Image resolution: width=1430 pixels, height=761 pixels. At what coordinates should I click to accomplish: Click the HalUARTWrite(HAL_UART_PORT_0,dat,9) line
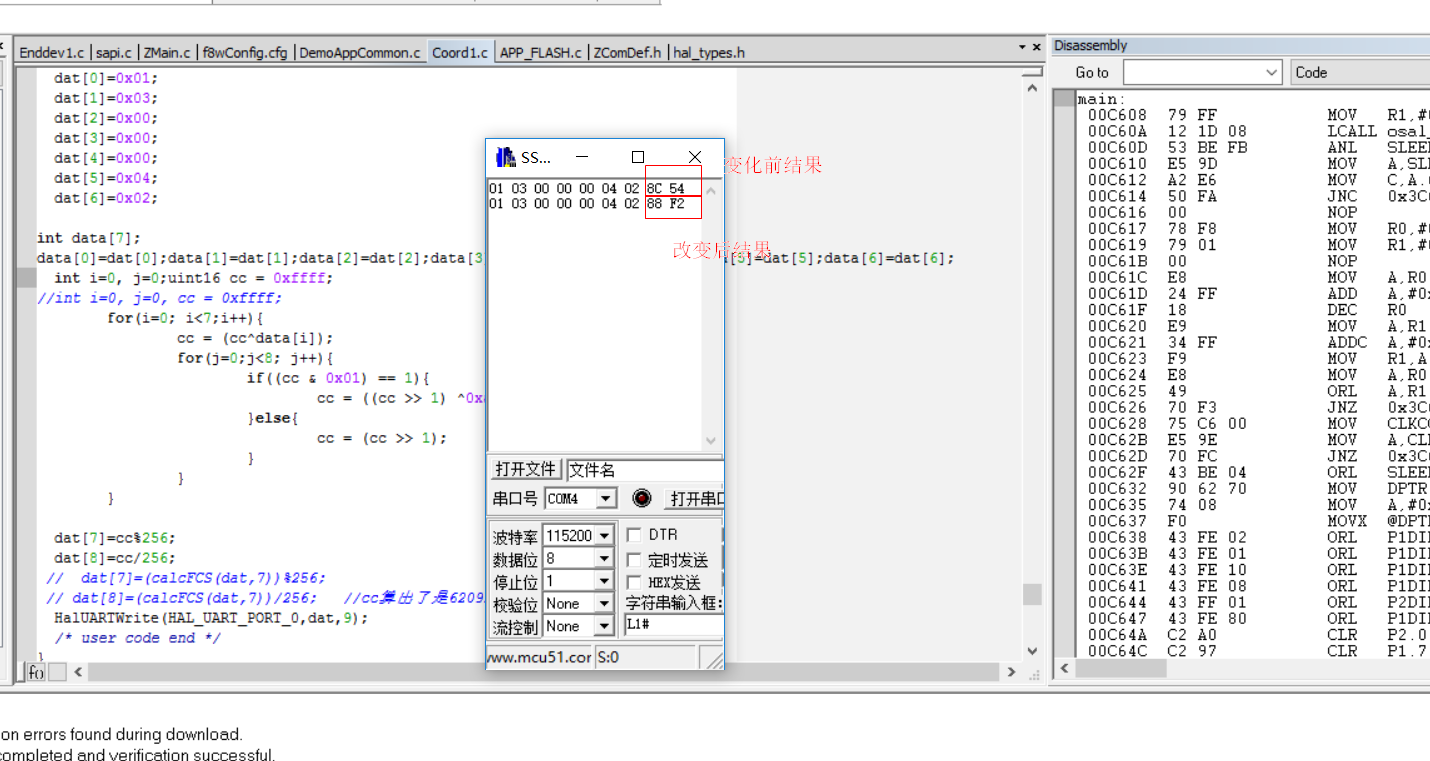click(x=211, y=618)
